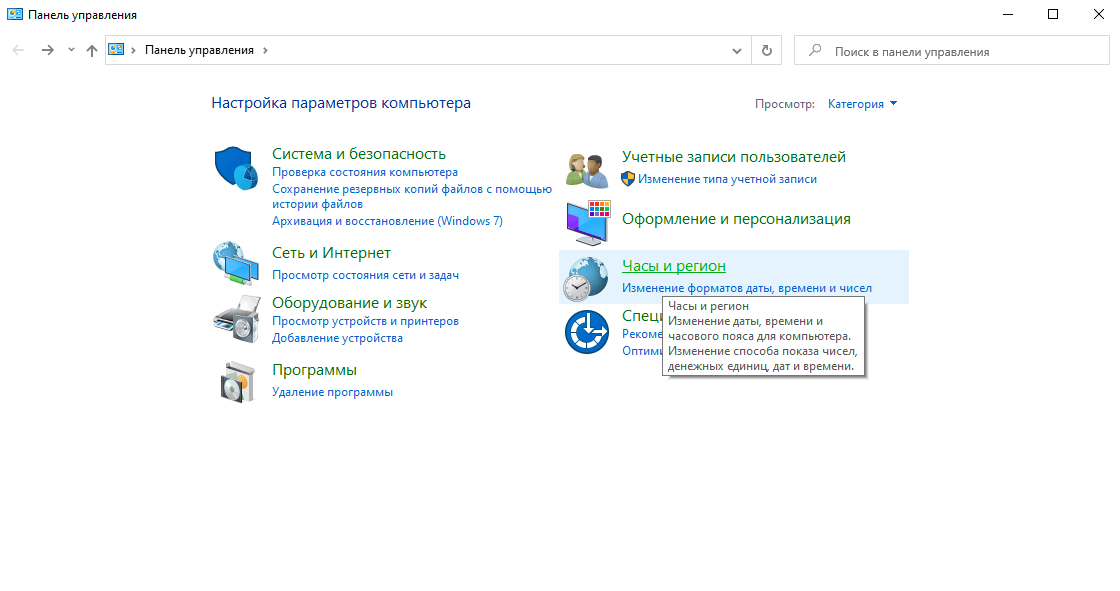Click the System and Security shield icon
Image resolution: width=1120 pixels, height=591 pixels.
coord(237,167)
